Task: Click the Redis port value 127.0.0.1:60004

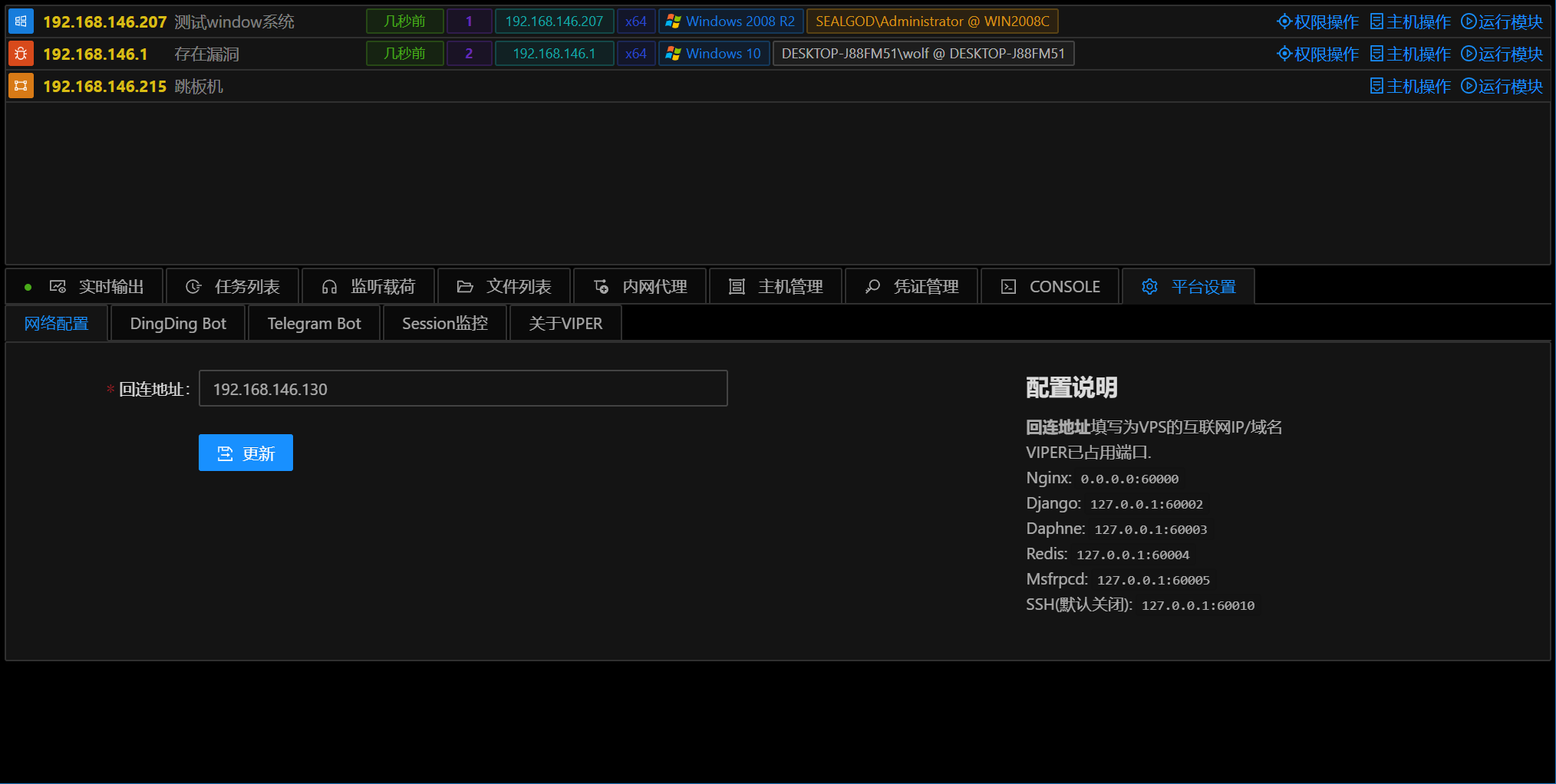Action: (x=1133, y=555)
